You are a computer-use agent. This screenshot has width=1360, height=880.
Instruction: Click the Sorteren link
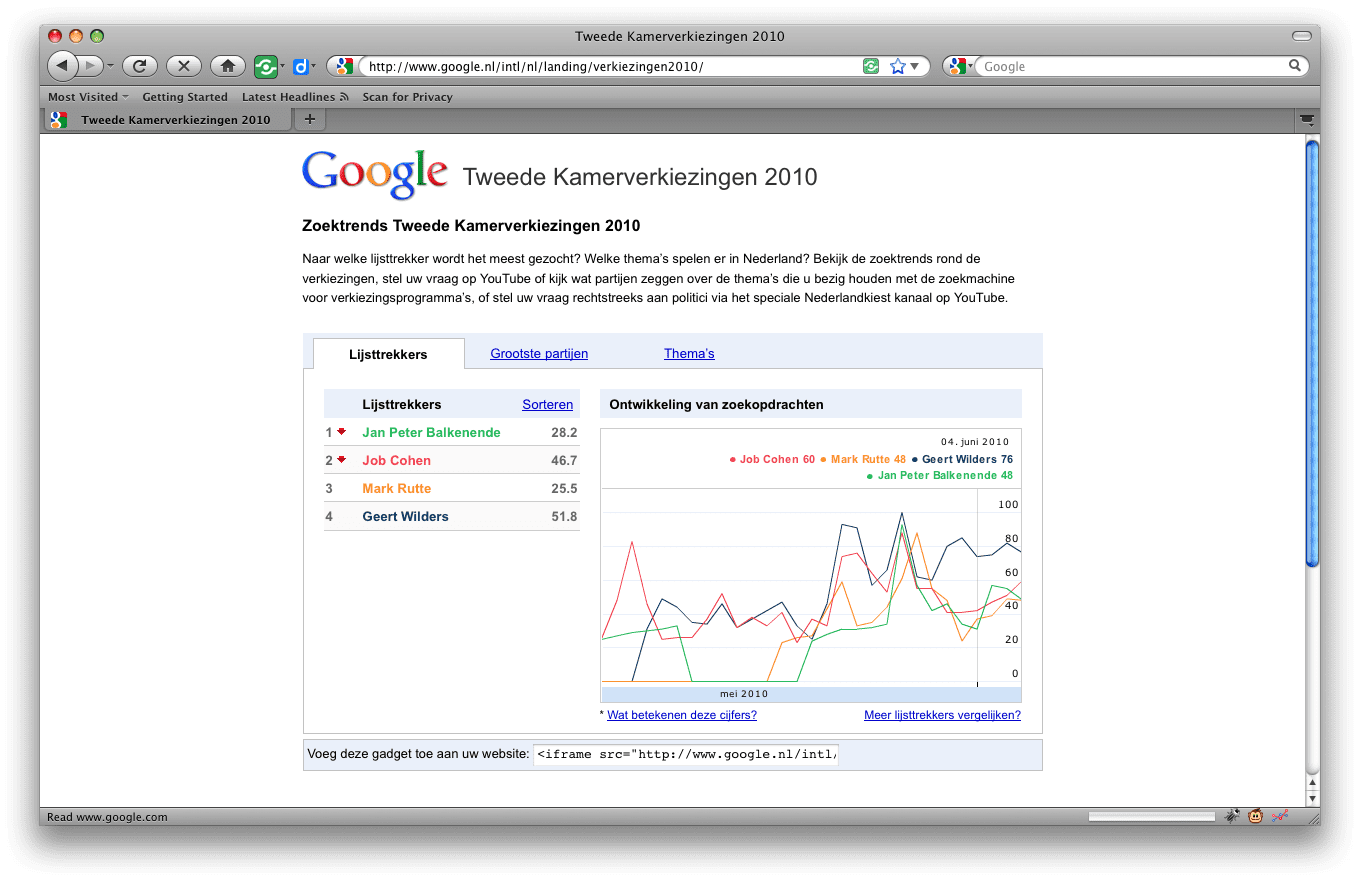pos(548,404)
